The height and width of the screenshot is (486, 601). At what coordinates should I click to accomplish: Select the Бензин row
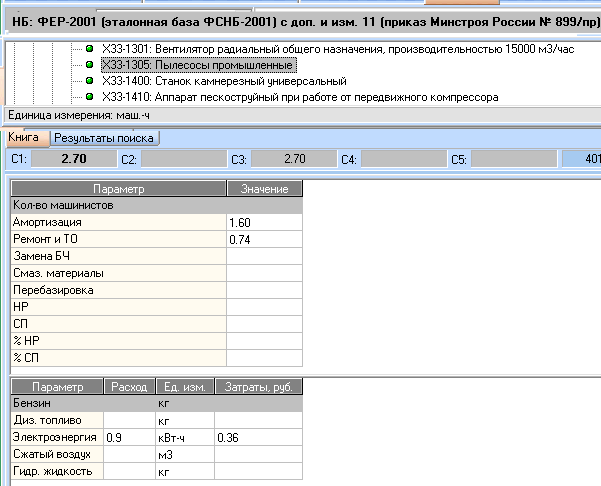[x=157, y=403]
